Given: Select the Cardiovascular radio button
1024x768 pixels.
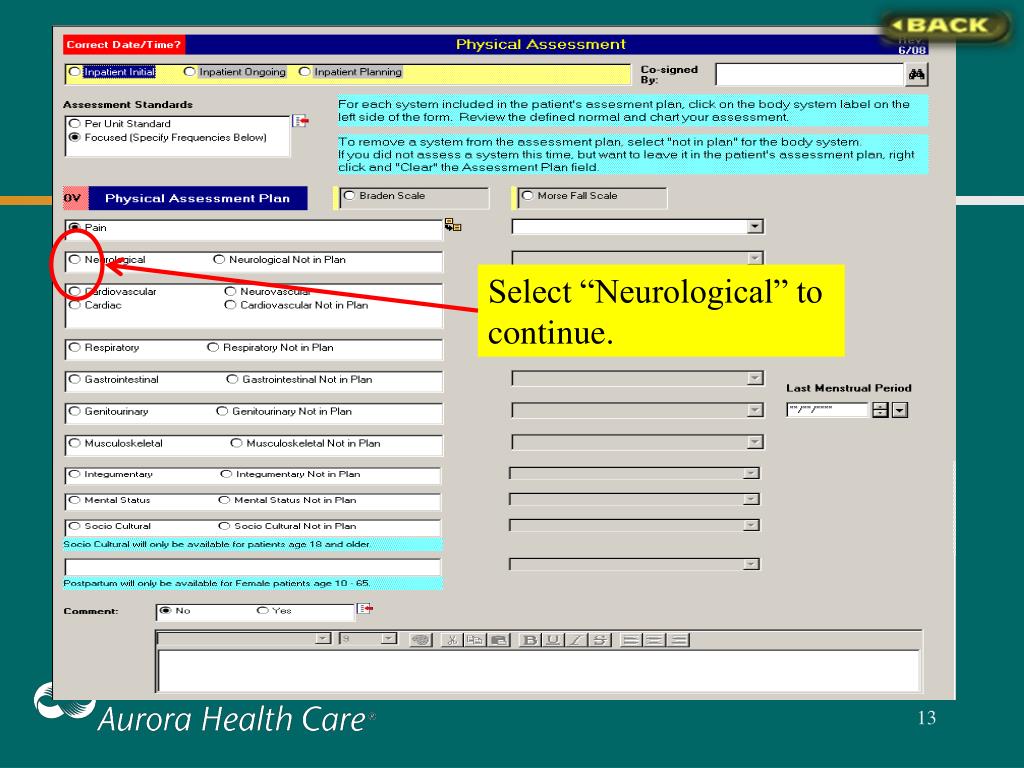Looking at the screenshot, I should (x=74, y=291).
